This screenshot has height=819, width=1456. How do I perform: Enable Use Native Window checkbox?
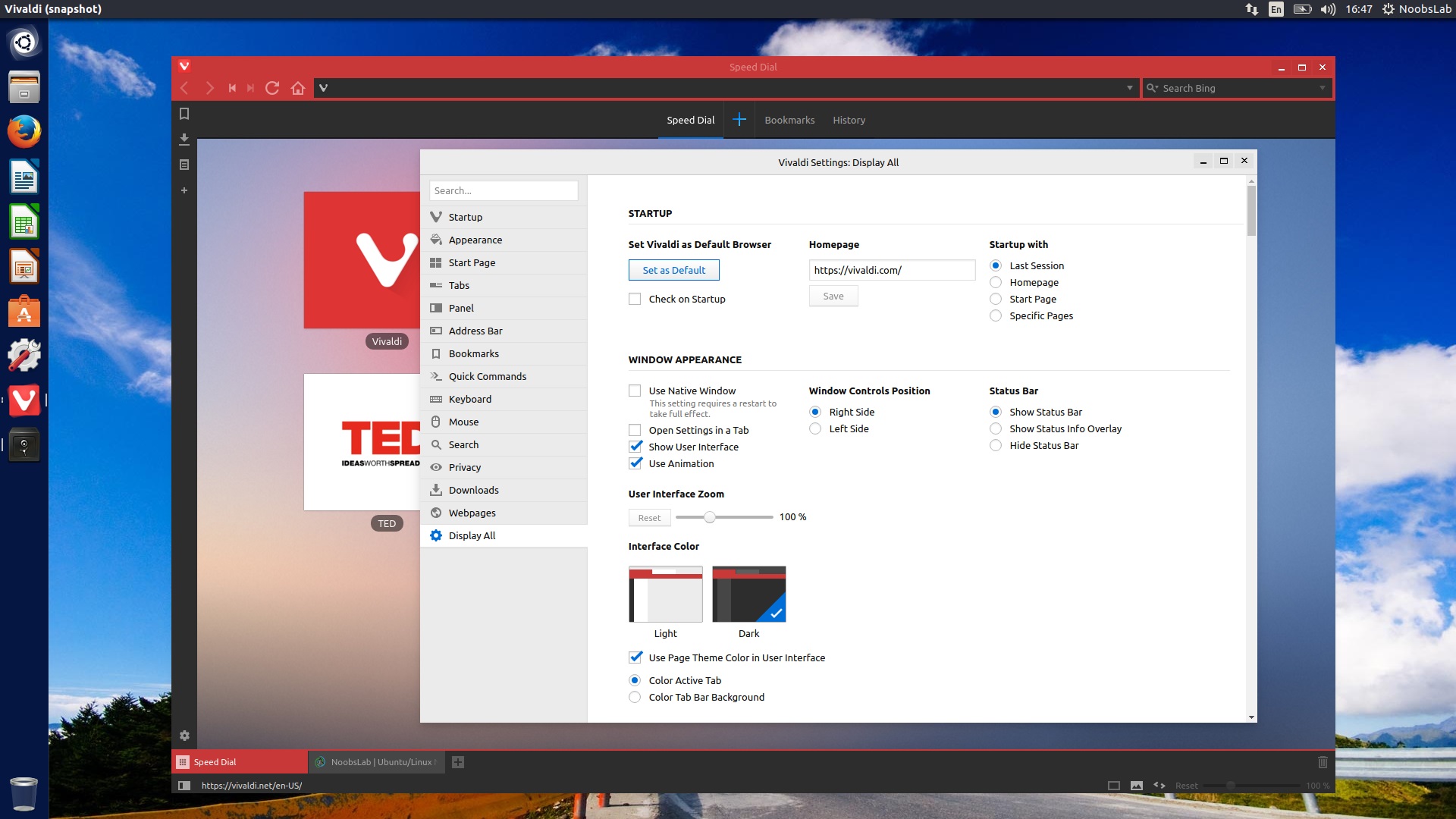635,391
